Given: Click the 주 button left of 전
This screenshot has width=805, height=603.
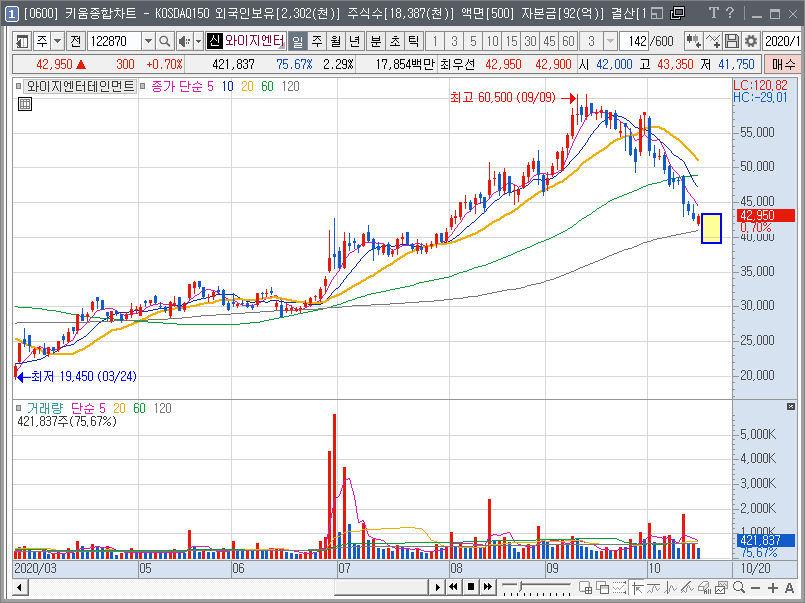Looking at the screenshot, I should (42, 41).
